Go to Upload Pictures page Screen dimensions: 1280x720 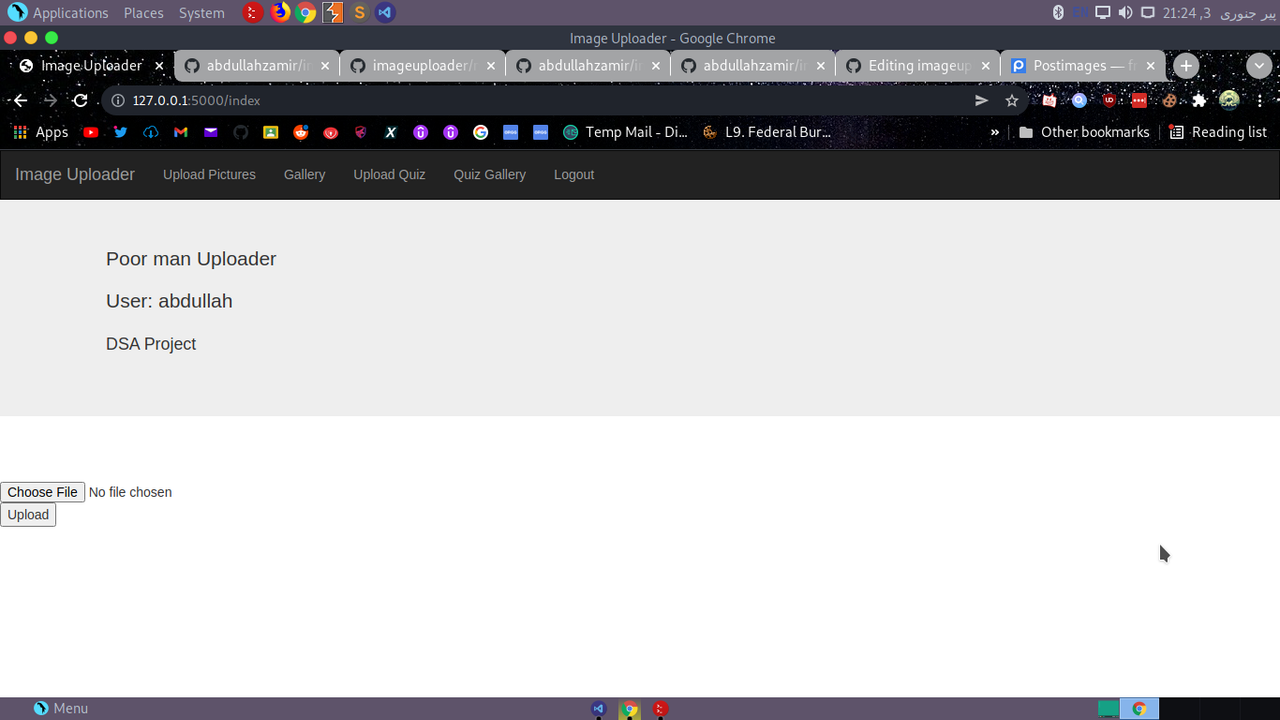click(x=209, y=174)
